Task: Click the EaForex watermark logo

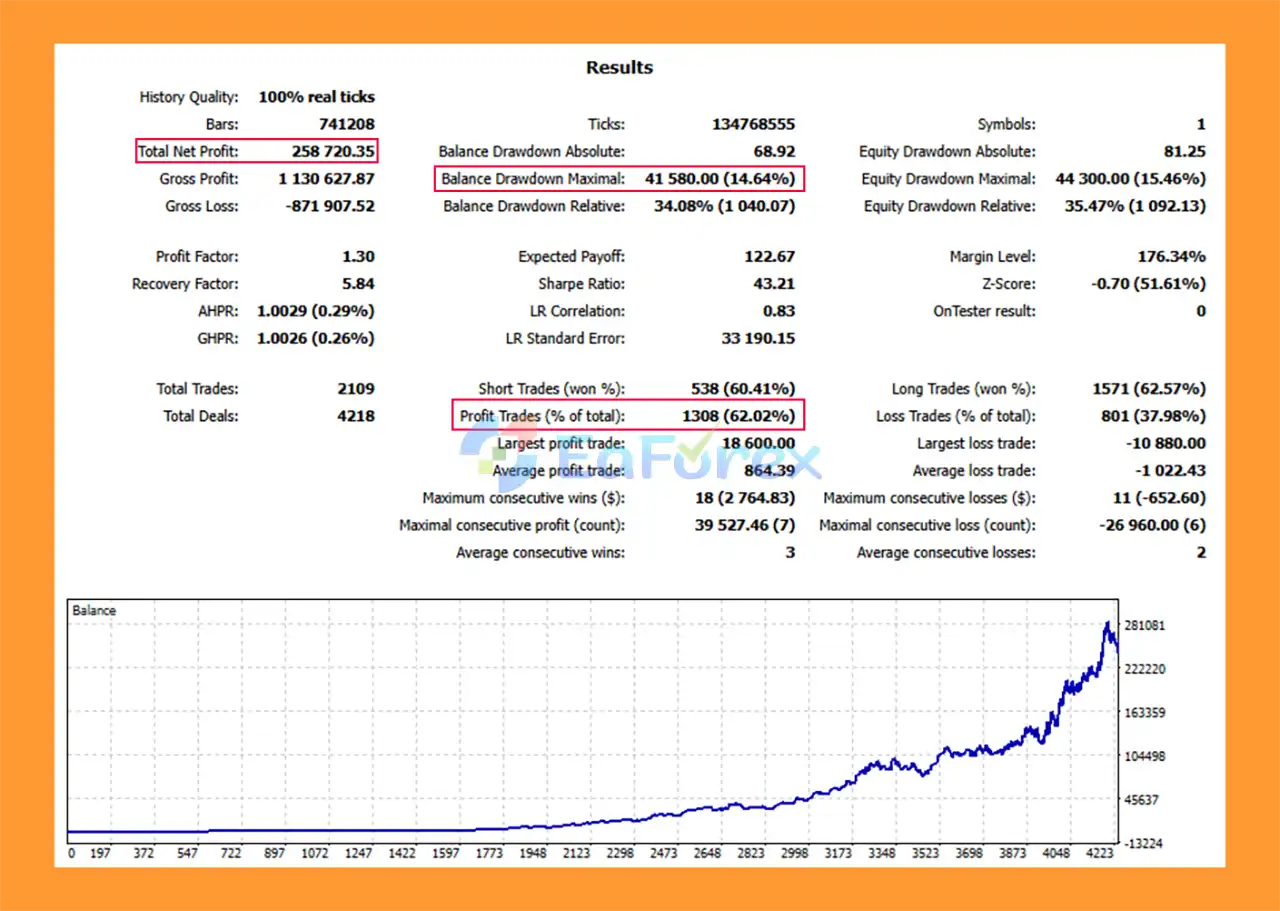Action: [640, 462]
